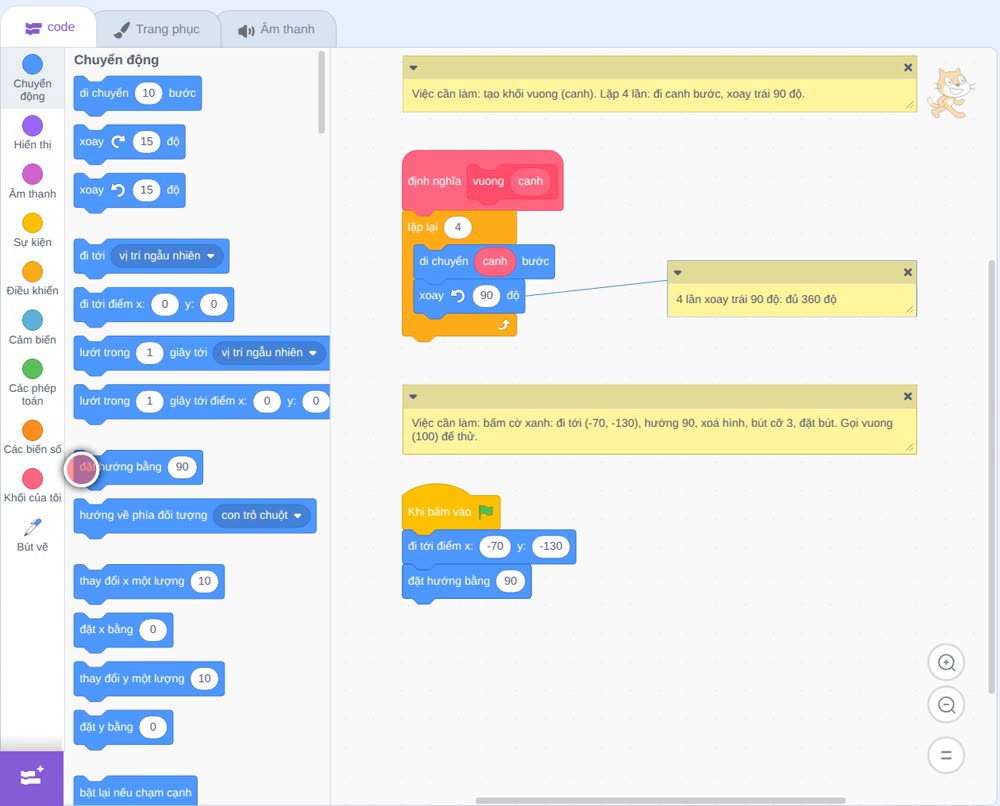Click the 'định nghĩa vuong' block

coord(436,181)
